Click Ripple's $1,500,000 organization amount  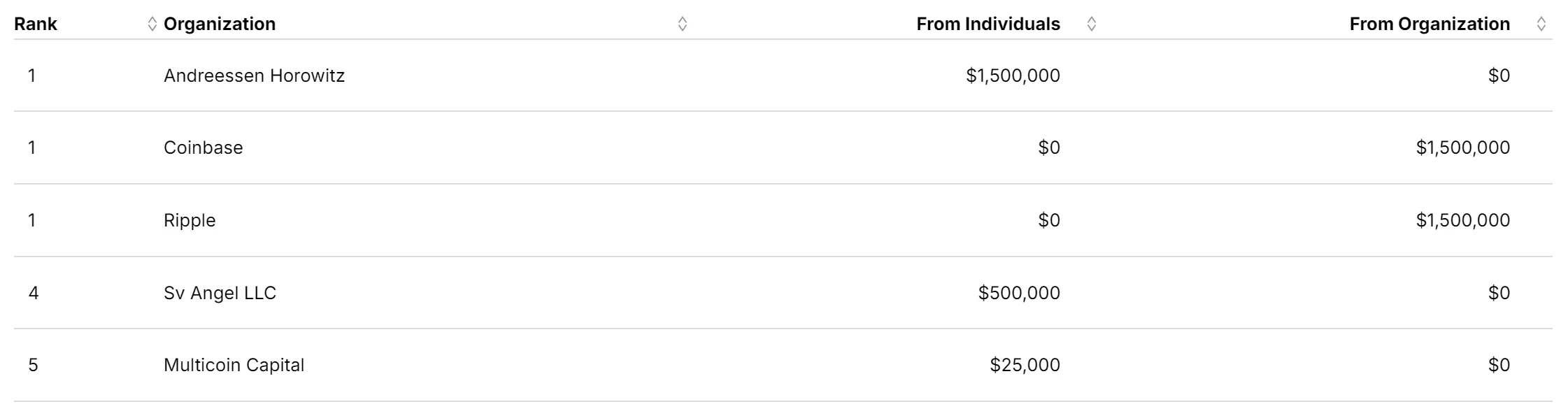pos(1462,220)
